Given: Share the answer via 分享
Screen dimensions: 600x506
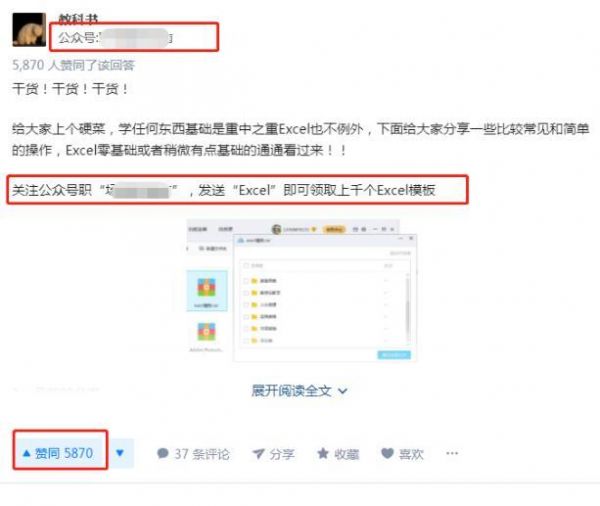Looking at the screenshot, I should click(274, 454).
